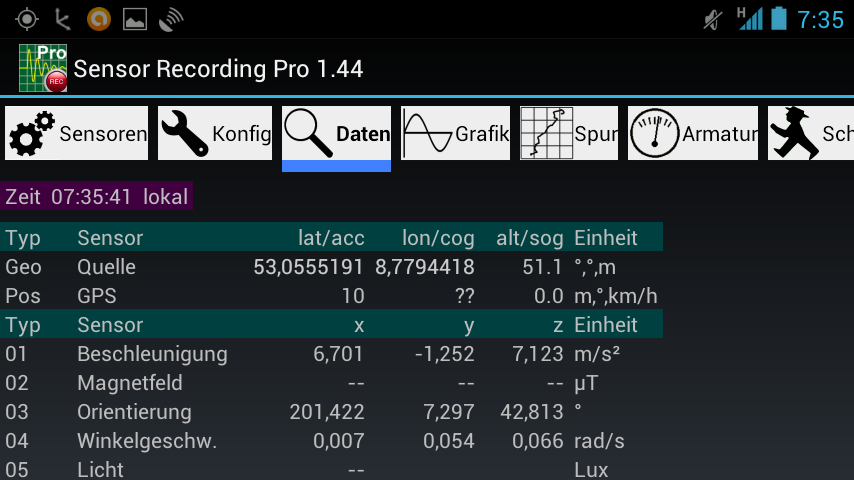Image resolution: width=854 pixels, height=480 pixels.
Task: Tap the alt/sog column header
Action: click(530, 238)
